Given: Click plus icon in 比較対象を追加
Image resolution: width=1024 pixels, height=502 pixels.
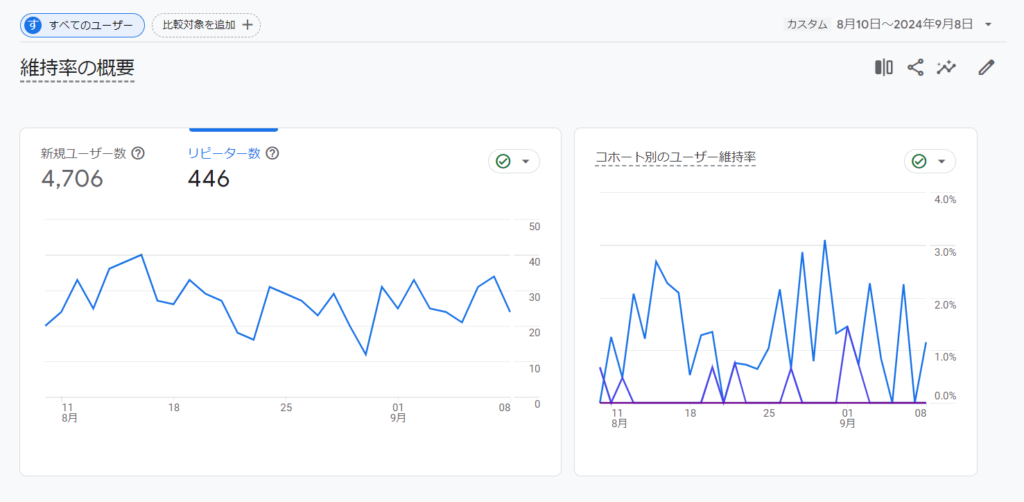Looking at the screenshot, I should (247, 25).
